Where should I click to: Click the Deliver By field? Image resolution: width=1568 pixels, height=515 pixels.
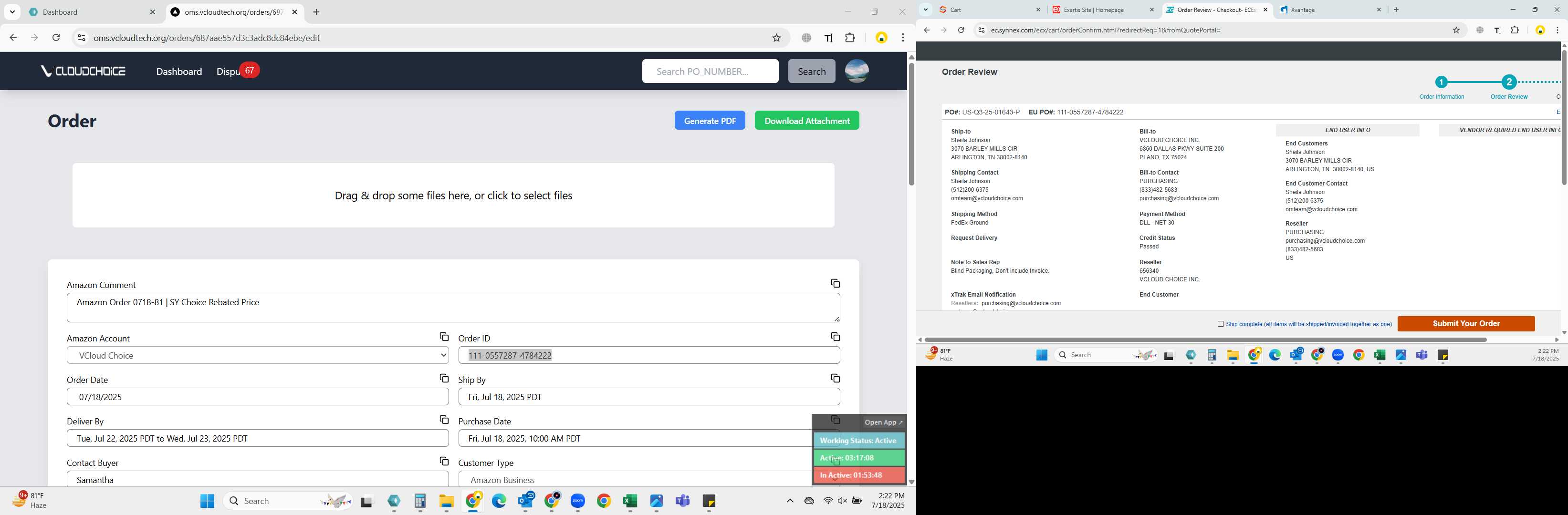[x=258, y=438]
